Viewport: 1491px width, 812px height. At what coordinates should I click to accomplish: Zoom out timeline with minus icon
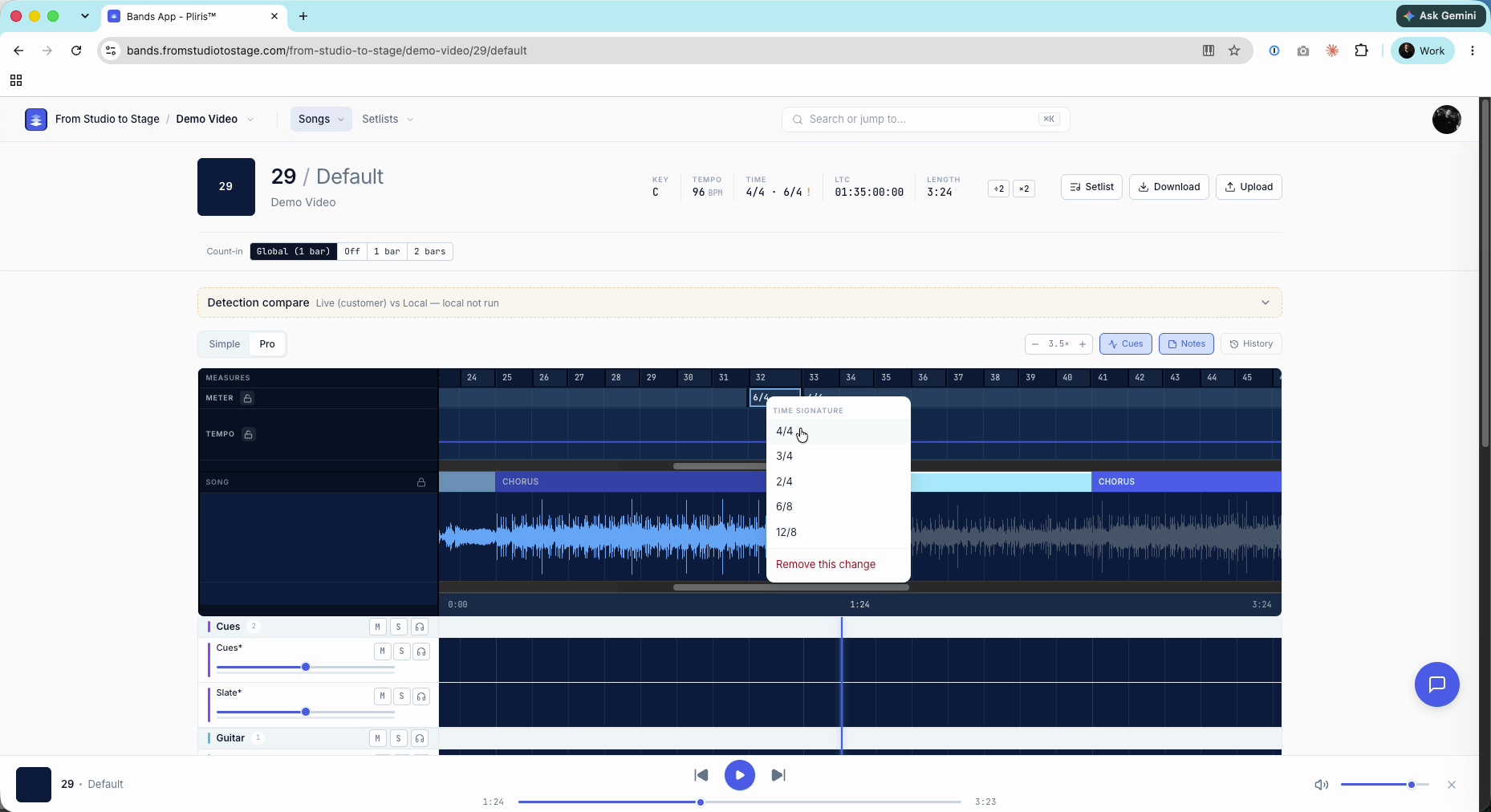pyautogui.click(x=1035, y=344)
